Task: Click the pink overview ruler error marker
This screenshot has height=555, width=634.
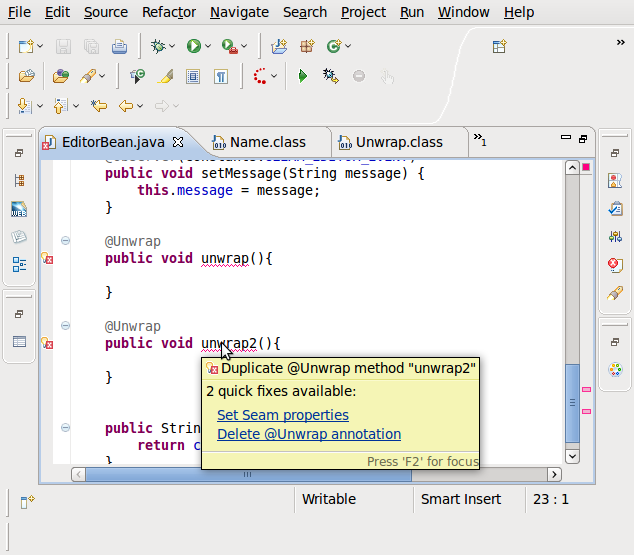Action: (x=586, y=389)
